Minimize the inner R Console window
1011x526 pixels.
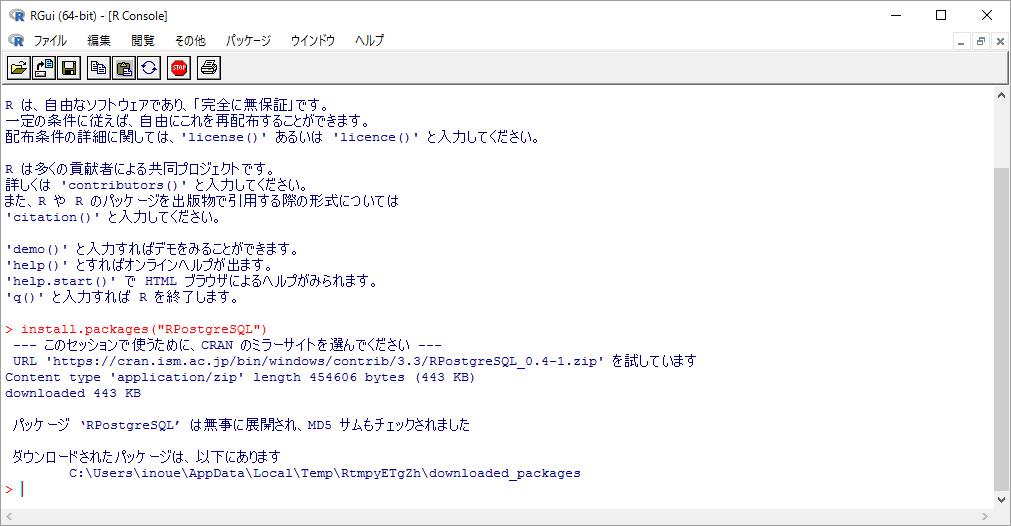click(961, 42)
